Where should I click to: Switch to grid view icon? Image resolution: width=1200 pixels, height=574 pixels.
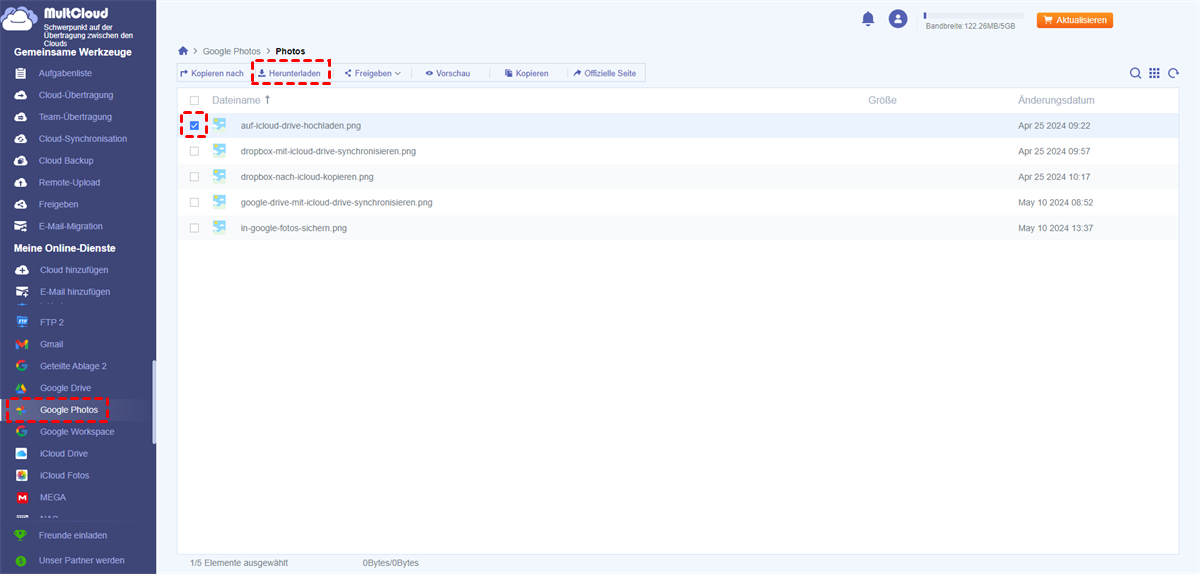pyautogui.click(x=1154, y=73)
